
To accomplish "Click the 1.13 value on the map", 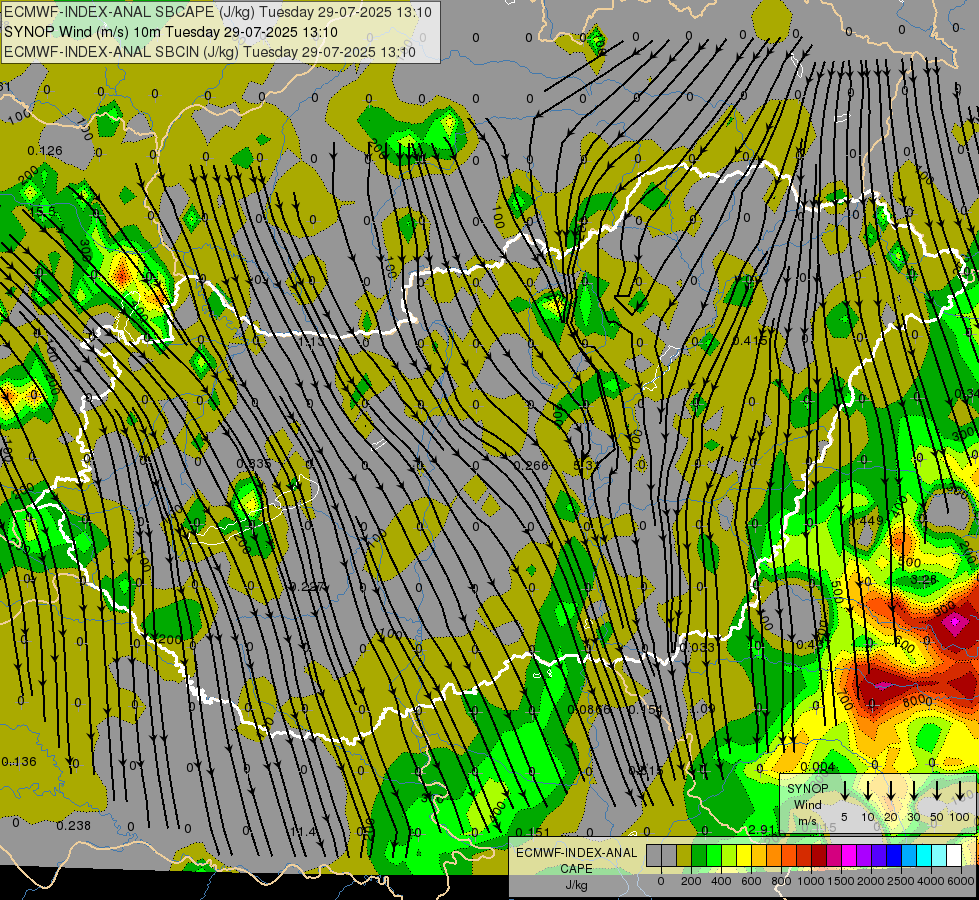I will (x=312, y=342).
